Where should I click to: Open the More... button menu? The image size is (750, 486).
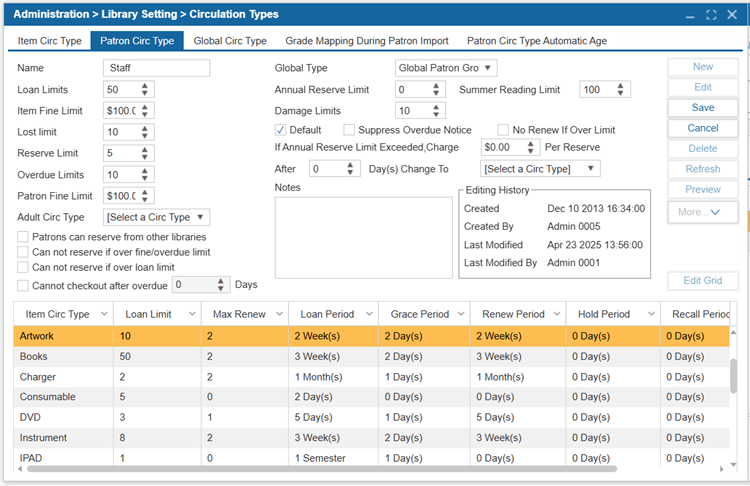click(x=703, y=212)
